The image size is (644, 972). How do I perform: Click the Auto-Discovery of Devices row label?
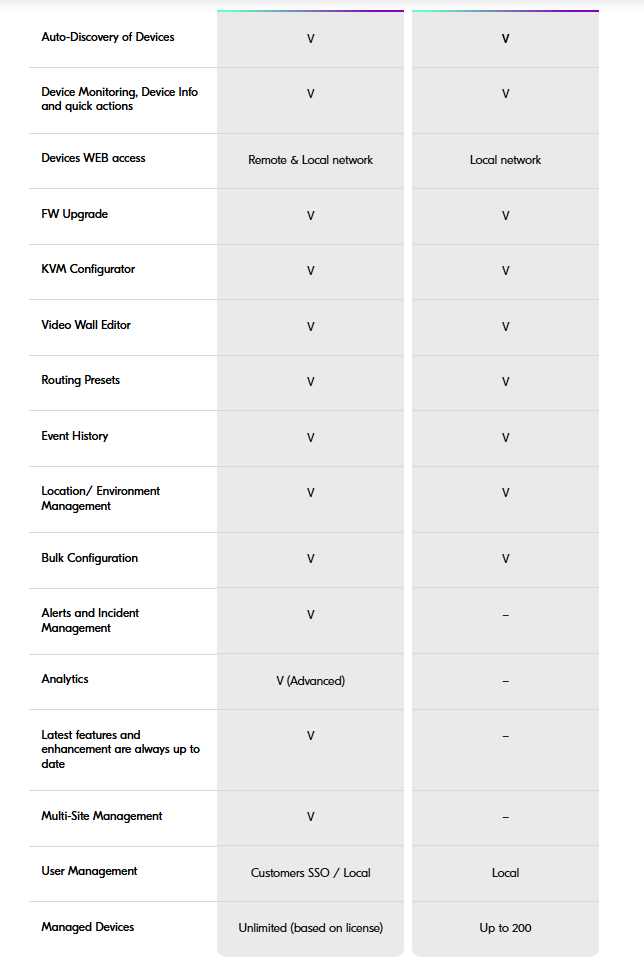(x=108, y=37)
